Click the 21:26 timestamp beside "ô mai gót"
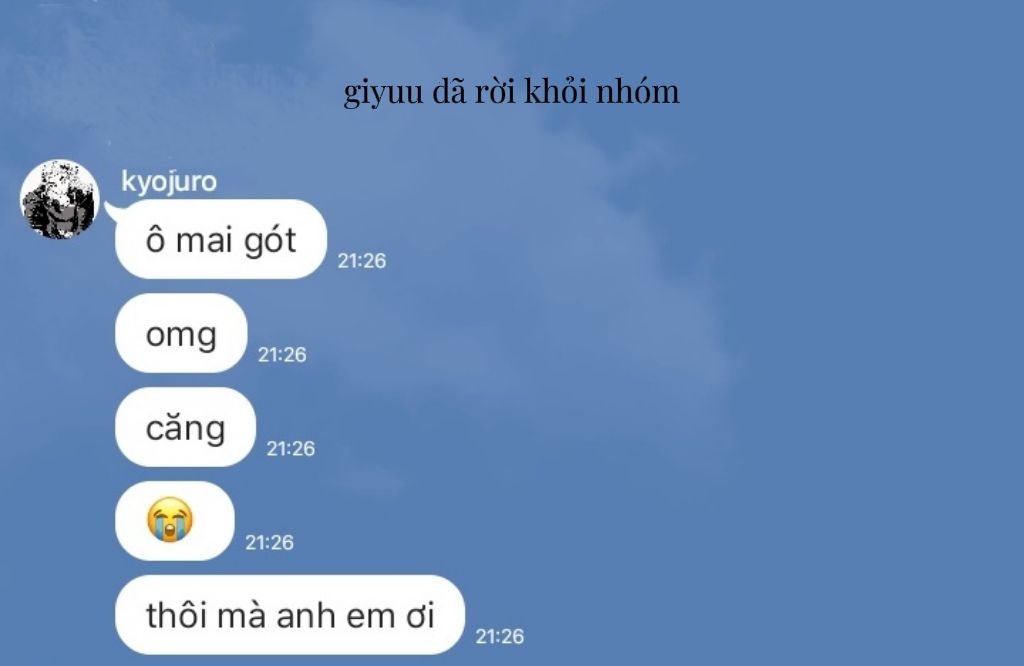Screen dimensions: 1024x666 pos(362,261)
